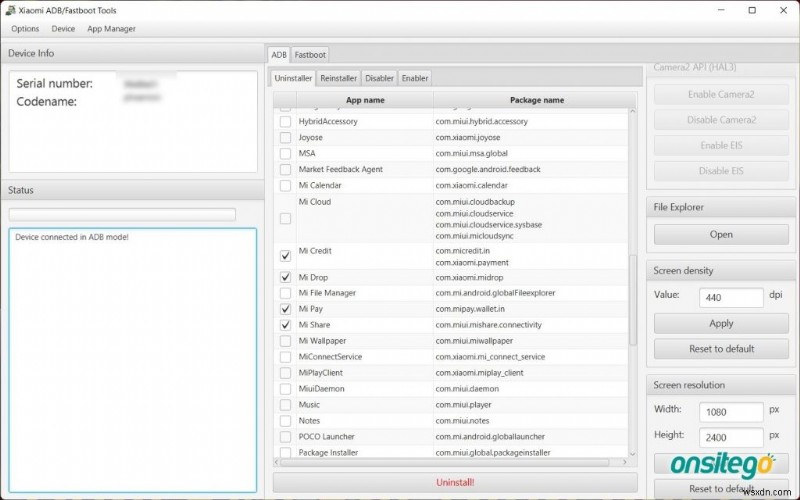Click the Device connected in ADB mode text
The height and width of the screenshot is (500, 800).
click(x=71, y=237)
